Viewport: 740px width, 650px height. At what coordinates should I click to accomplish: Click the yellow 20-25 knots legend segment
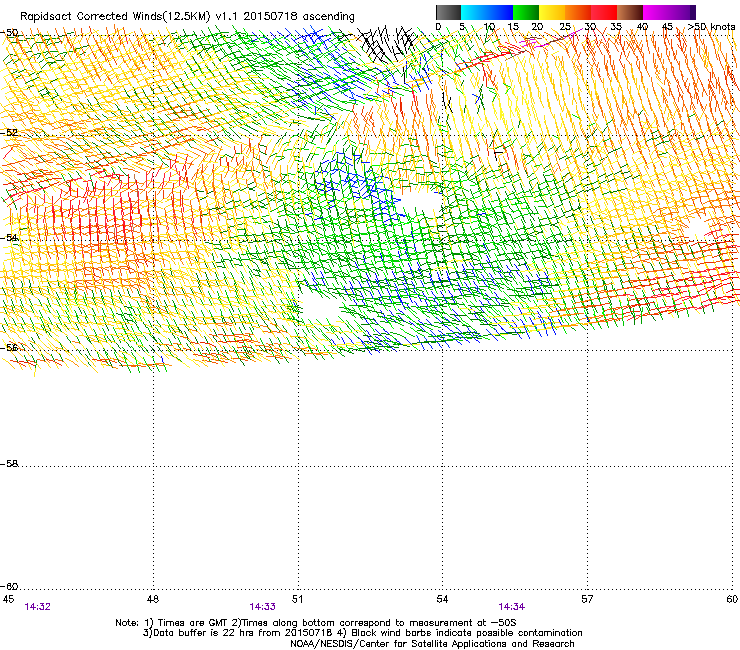pyautogui.click(x=552, y=12)
